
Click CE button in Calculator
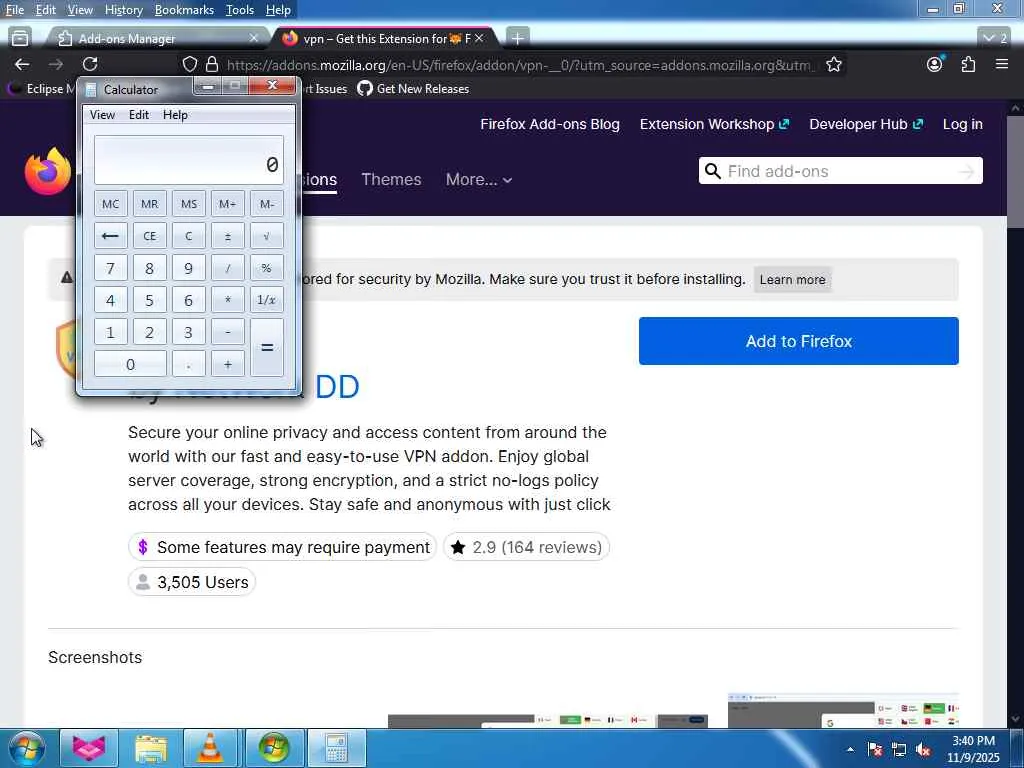click(x=150, y=236)
